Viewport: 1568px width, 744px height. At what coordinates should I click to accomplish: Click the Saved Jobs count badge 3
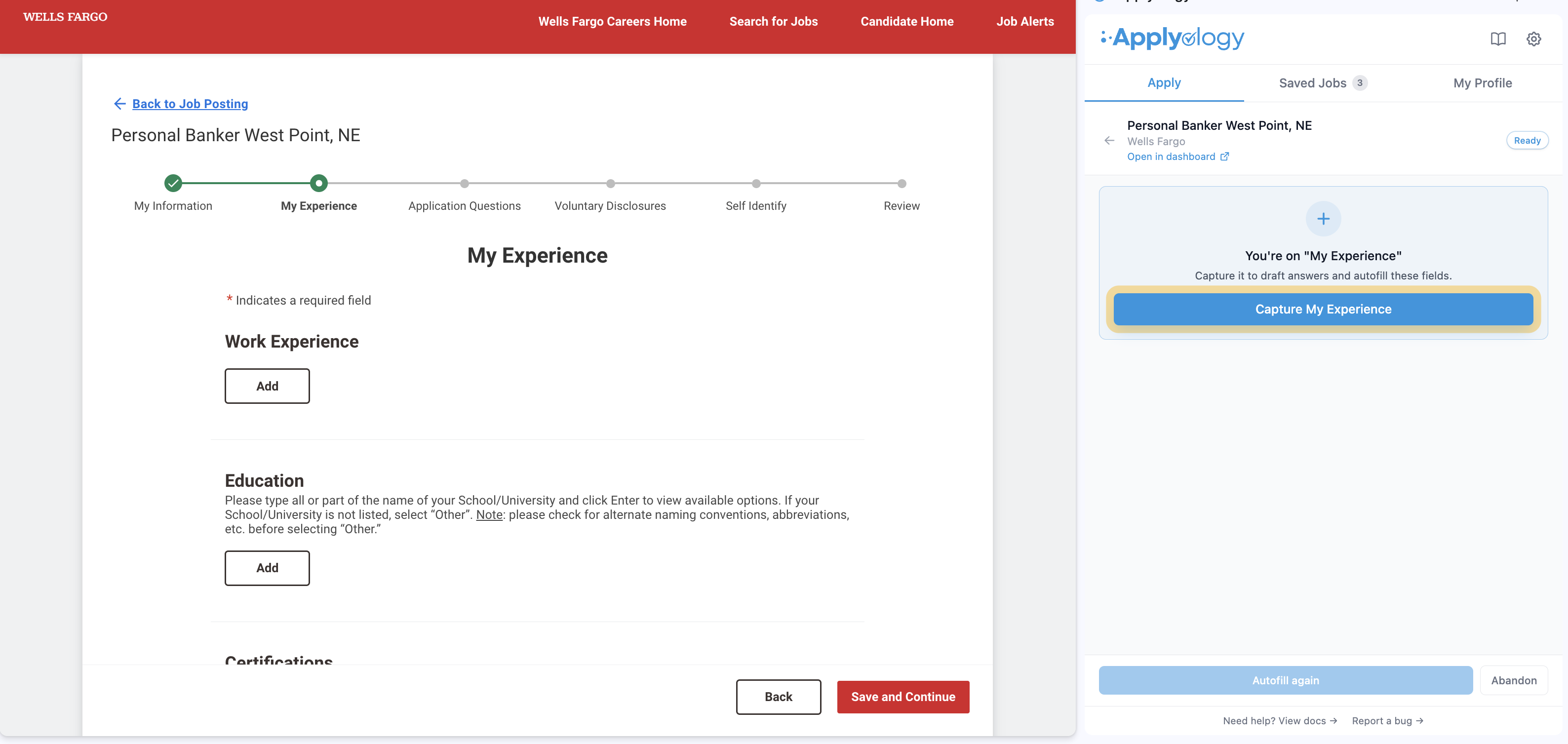click(x=1359, y=83)
